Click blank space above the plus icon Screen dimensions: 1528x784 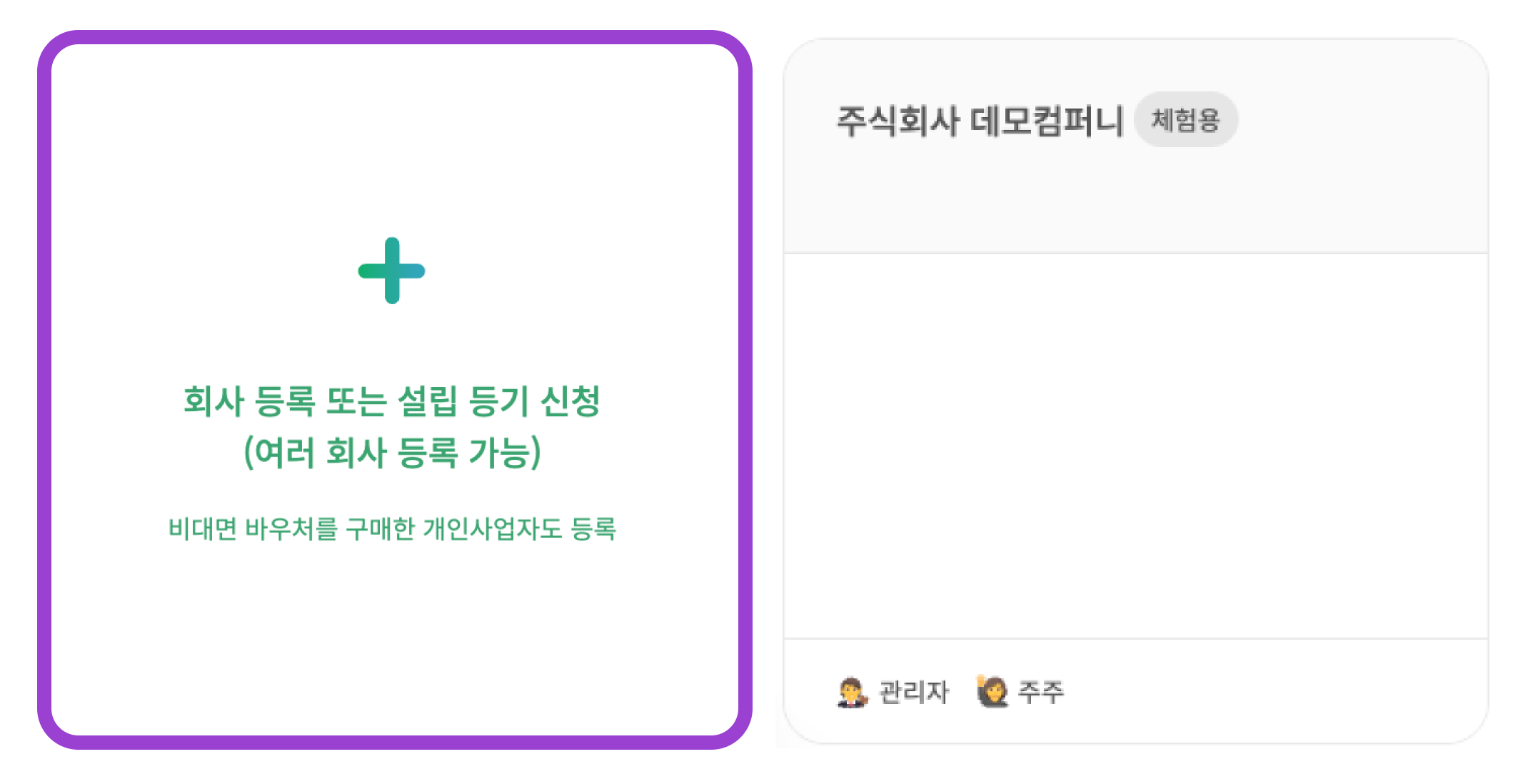pos(391,143)
